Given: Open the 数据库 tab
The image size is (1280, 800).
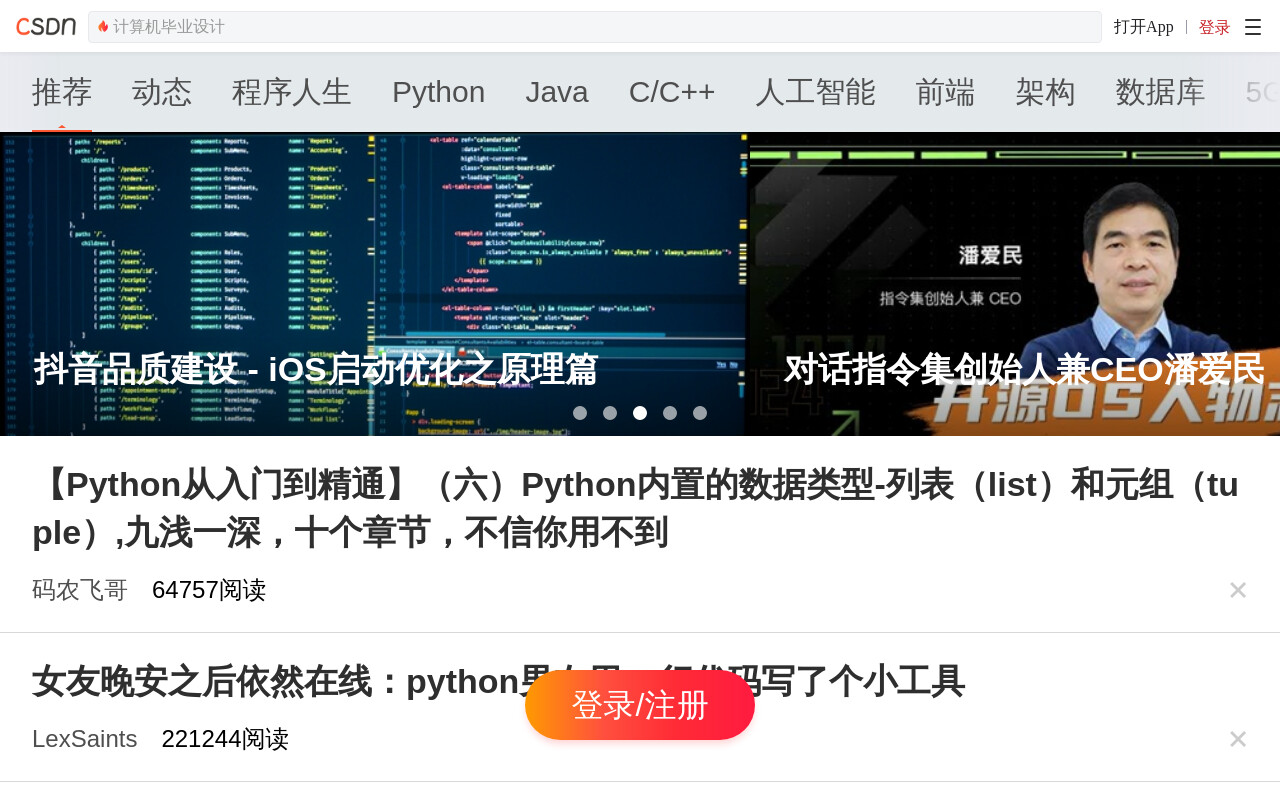Looking at the screenshot, I should click(1161, 92).
